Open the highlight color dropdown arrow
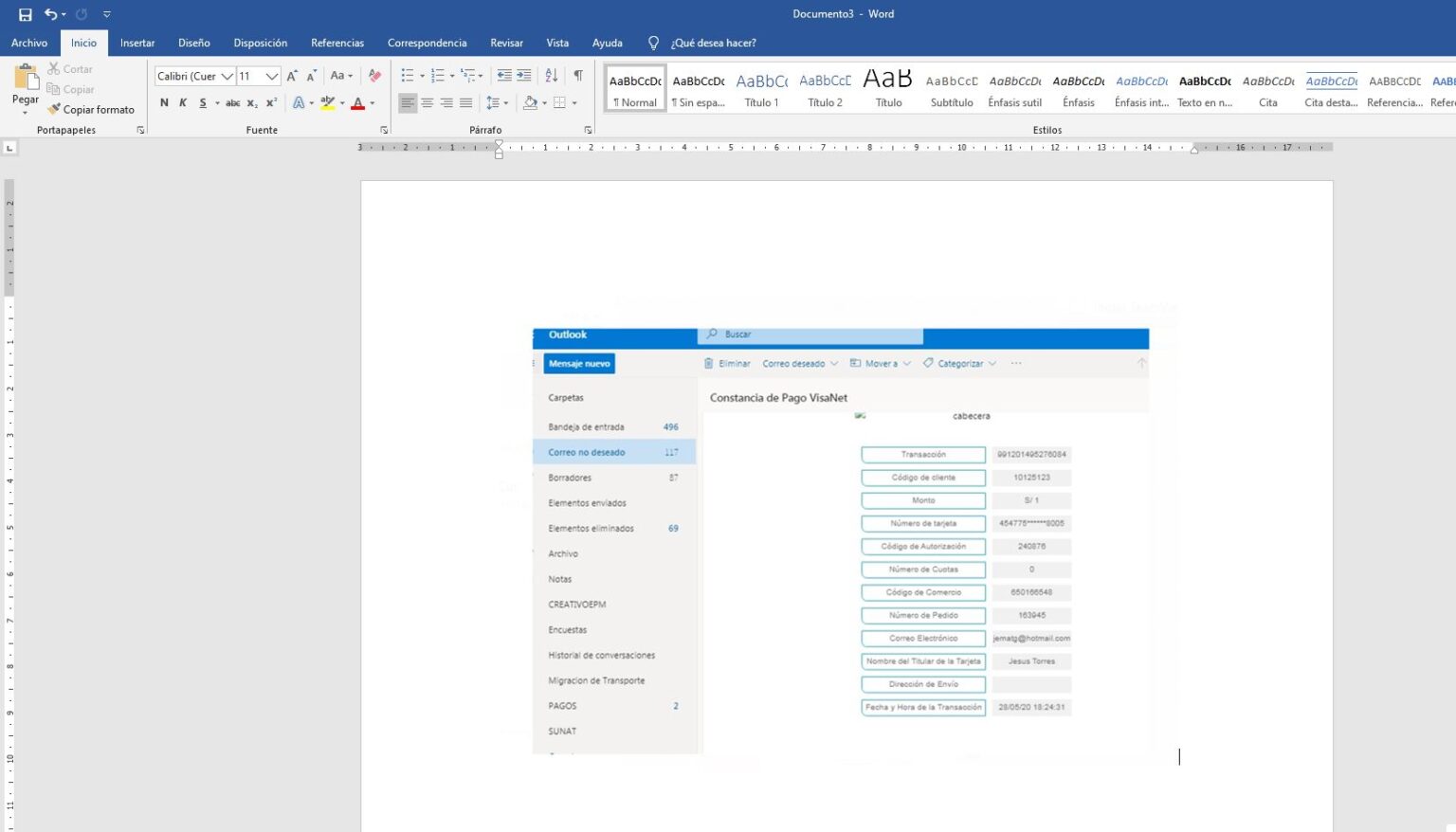 tap(342, 102)
